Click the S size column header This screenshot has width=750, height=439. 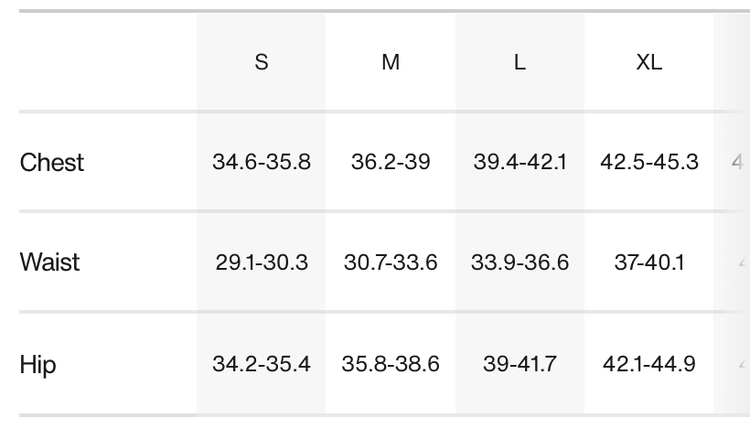point(261,62)
